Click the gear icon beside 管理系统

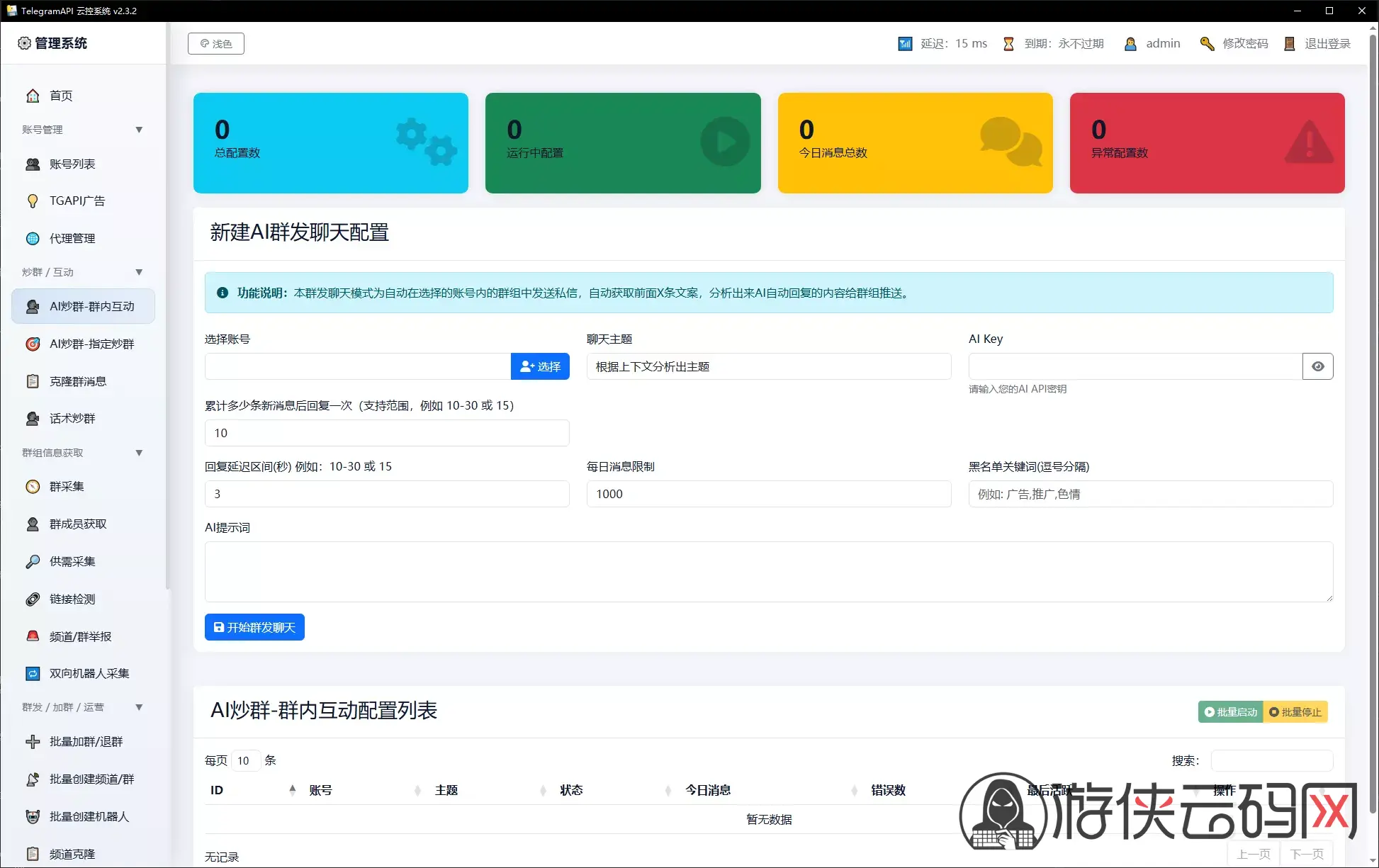tap(24, 43)
